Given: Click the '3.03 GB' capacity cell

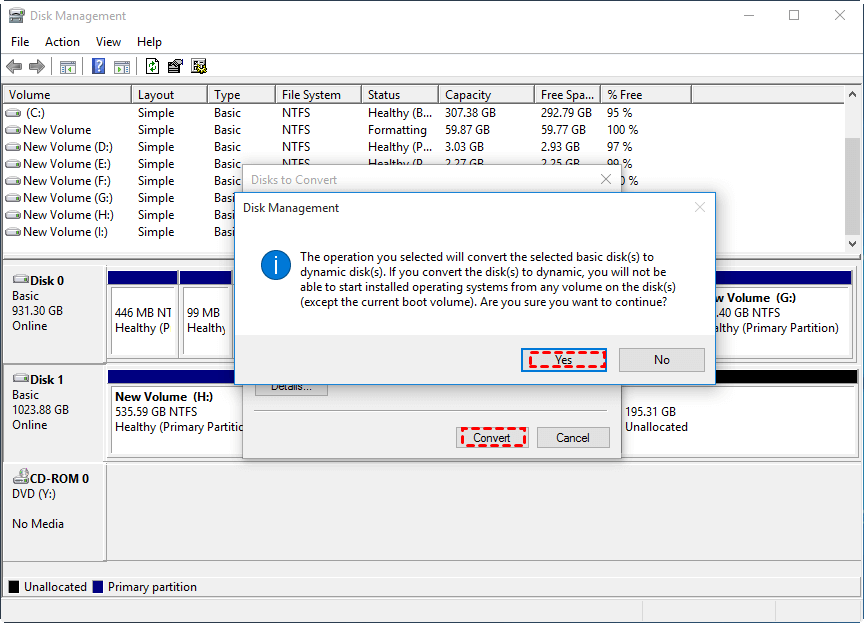Looking at the screenshot, I should coord(465,147).
